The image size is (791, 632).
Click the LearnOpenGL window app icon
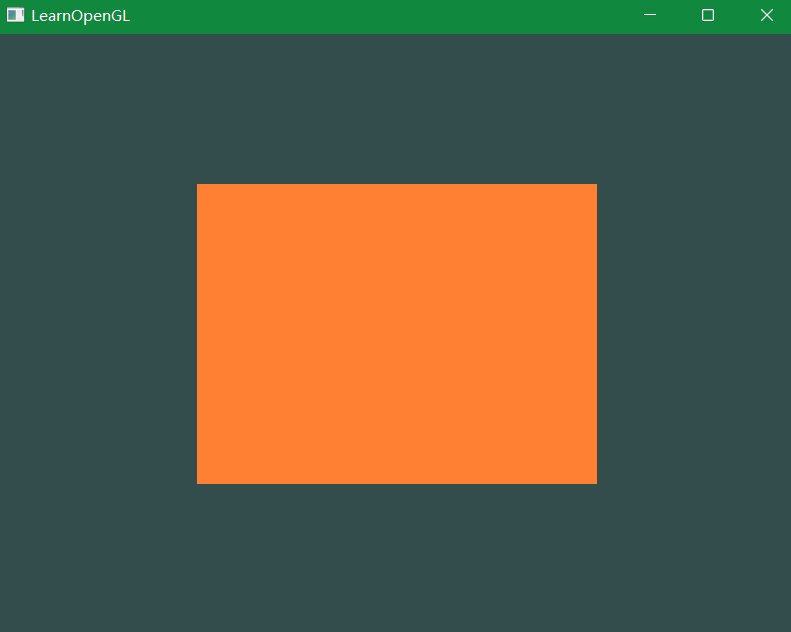(x=15, y=15)
